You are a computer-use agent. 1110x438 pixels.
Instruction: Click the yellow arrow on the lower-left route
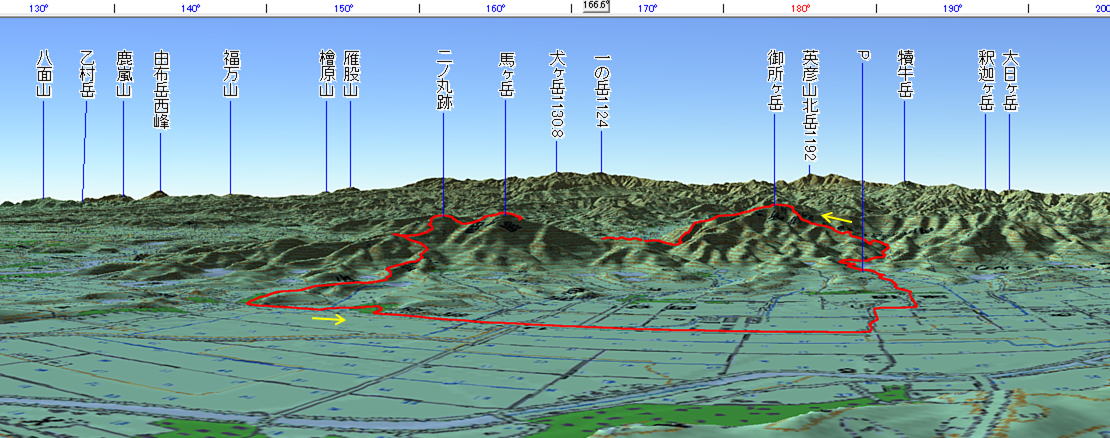pos(330,320)
